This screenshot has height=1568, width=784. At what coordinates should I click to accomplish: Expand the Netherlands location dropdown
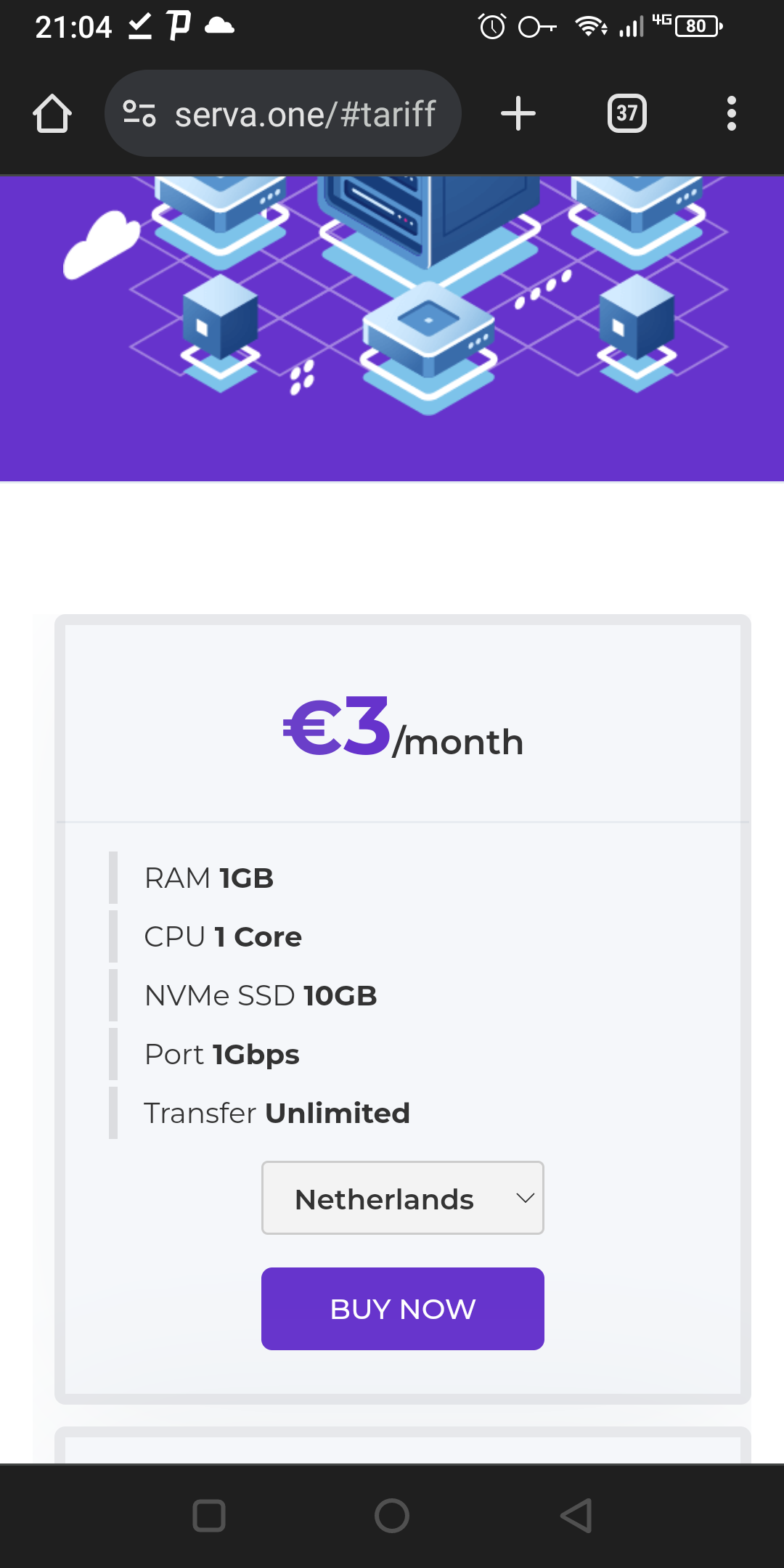click(x=403, y=1198)
